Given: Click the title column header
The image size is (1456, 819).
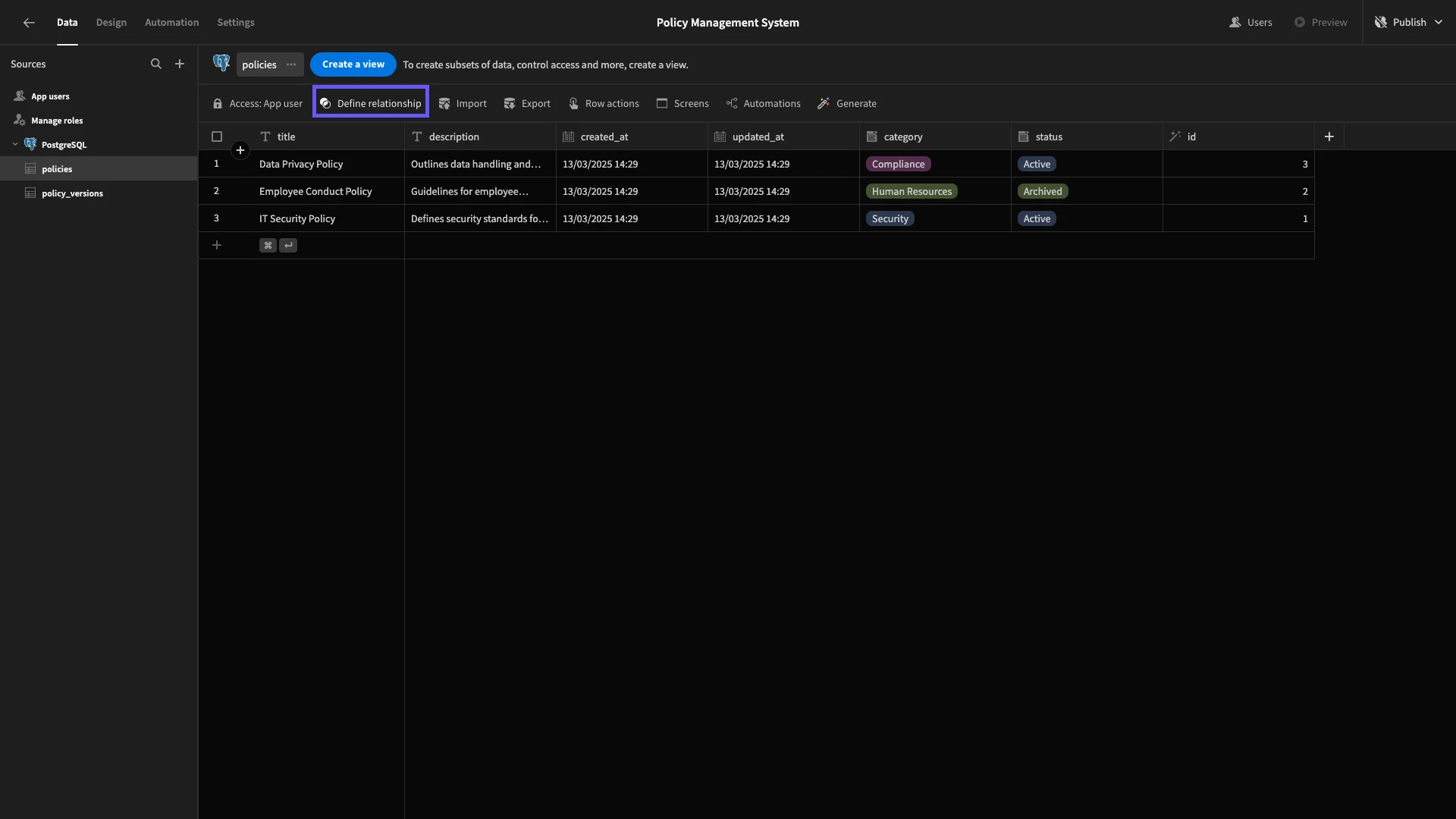Looking at the screenshot, I should point(328,136).
